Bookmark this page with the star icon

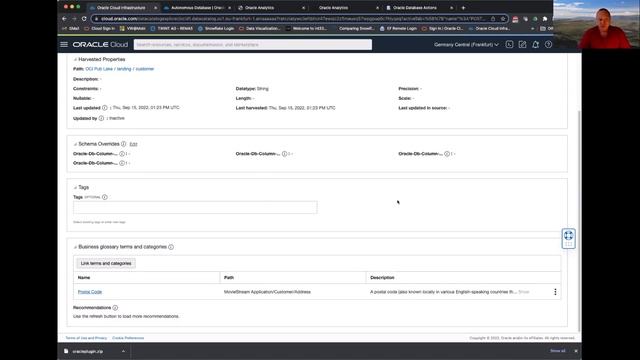tap(503, 19)
